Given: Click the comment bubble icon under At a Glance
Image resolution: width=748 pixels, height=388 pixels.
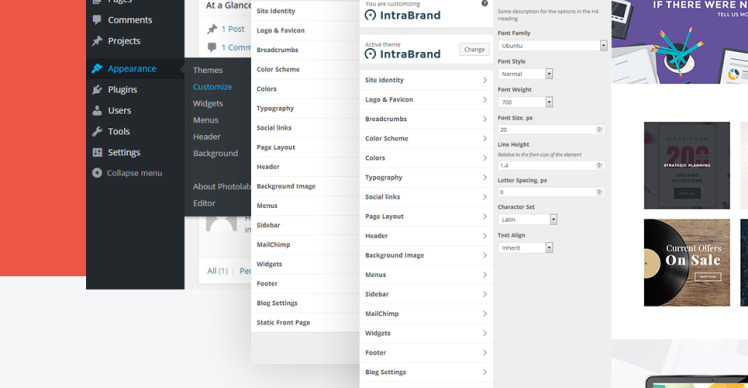Looking at the screenshot, I should click(212, 47).
